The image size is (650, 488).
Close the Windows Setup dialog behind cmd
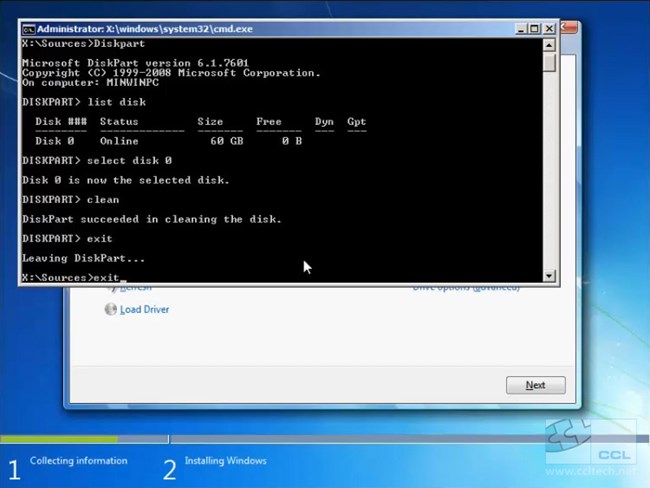[x=569, y=28]
